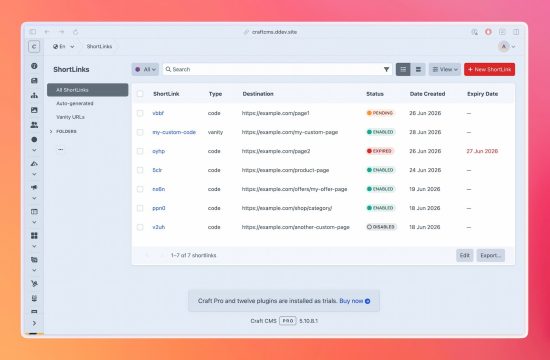Click the crossed-out plug icon in sidebar
Screen dimensions: 550x360
coord(34,284)
